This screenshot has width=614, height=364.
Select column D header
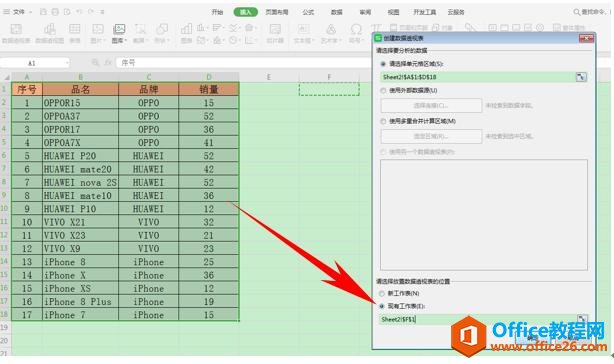tap(209, 77)
